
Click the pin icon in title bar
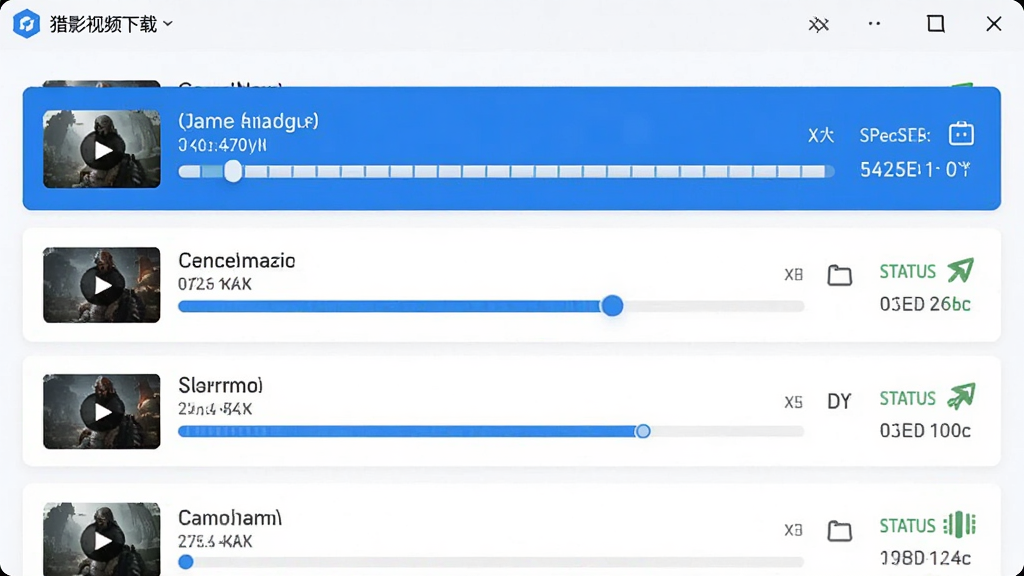(818, 25)
